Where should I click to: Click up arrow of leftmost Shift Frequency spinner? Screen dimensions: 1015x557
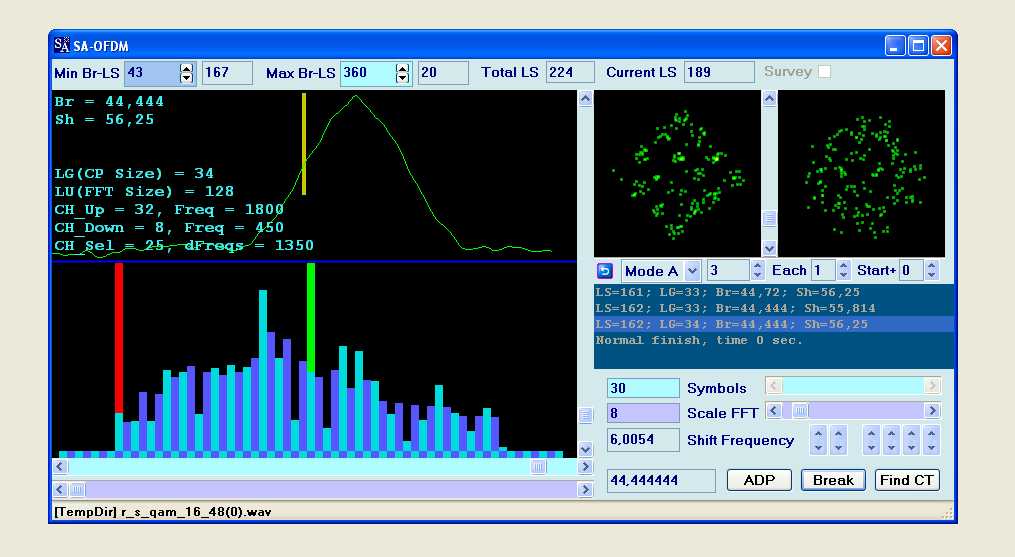[819, 434]
